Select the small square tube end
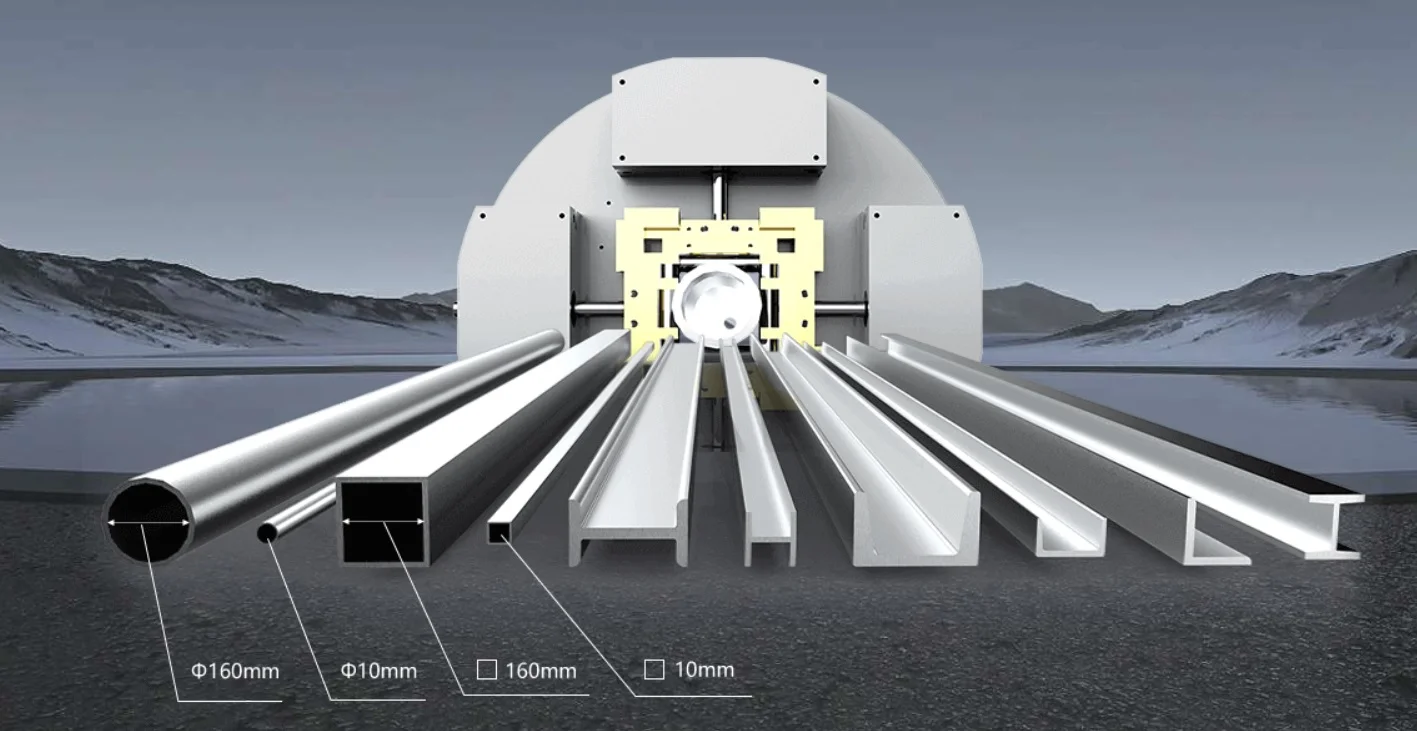The width and height of the screenshot is (1417, 731). (x=498, y=533)
